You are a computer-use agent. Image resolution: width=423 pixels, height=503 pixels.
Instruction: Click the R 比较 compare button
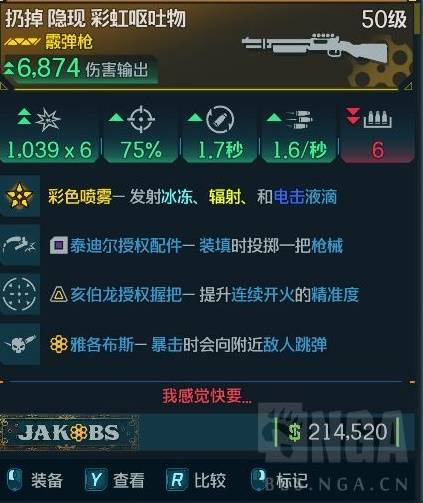196,480
